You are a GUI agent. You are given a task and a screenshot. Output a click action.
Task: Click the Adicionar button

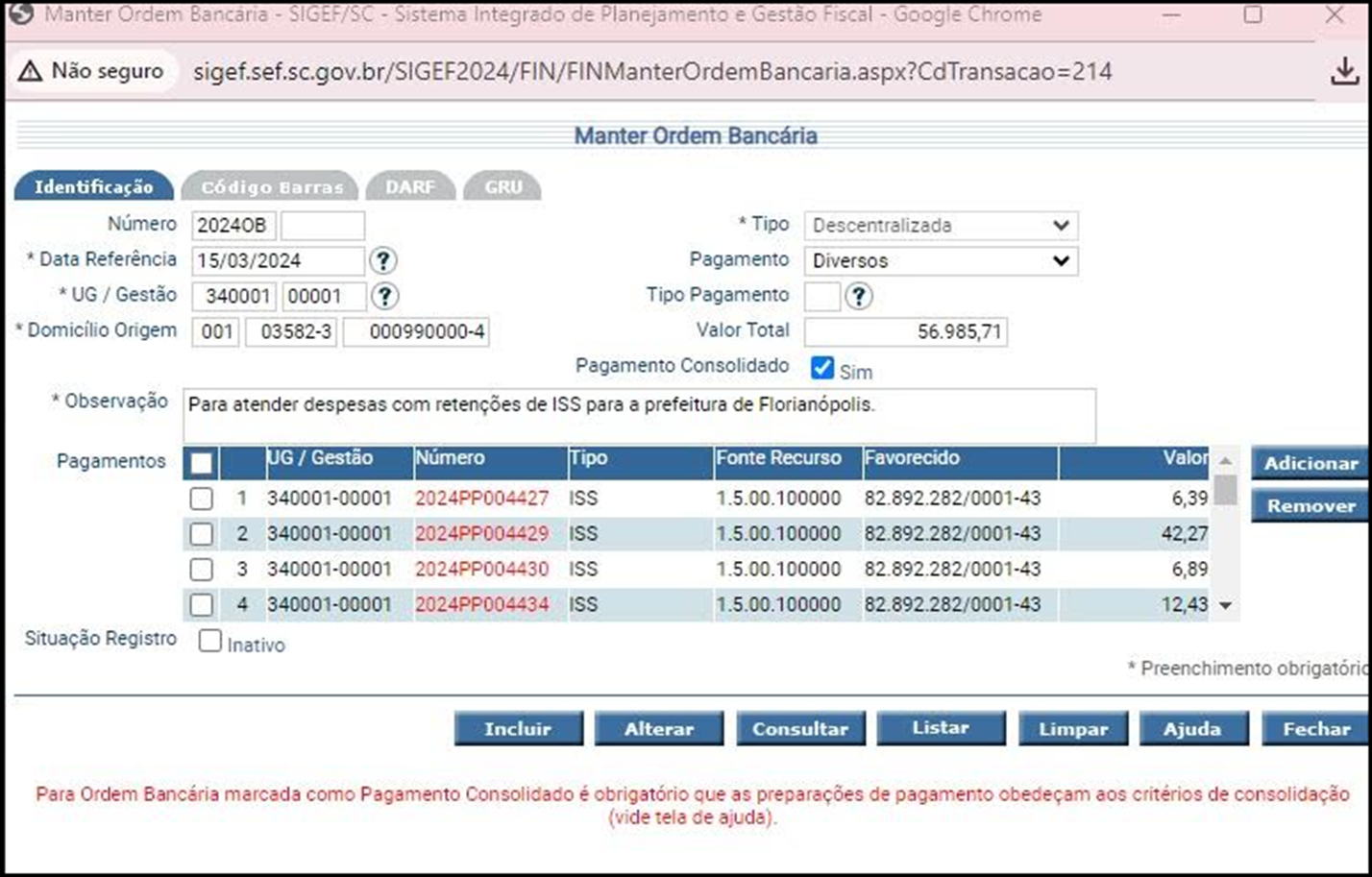click(x=1310, y=463)
